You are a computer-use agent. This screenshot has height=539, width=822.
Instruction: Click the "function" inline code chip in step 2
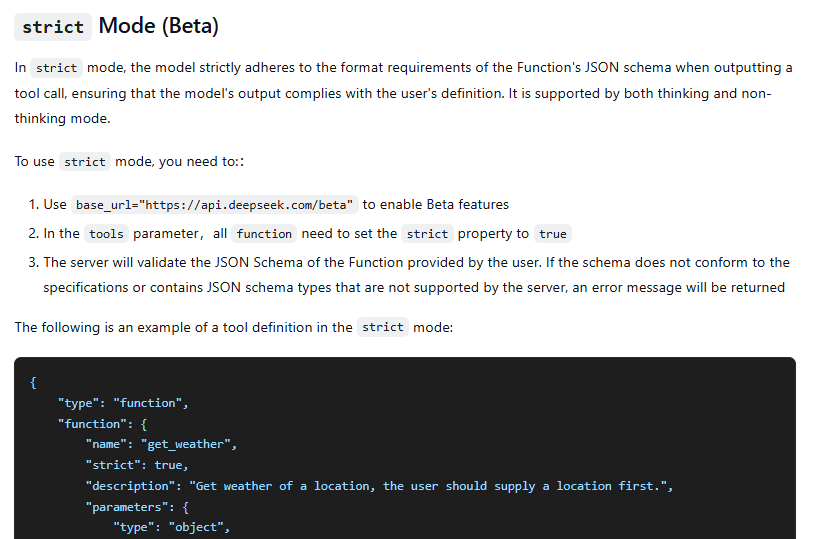(x=264, y=234)
